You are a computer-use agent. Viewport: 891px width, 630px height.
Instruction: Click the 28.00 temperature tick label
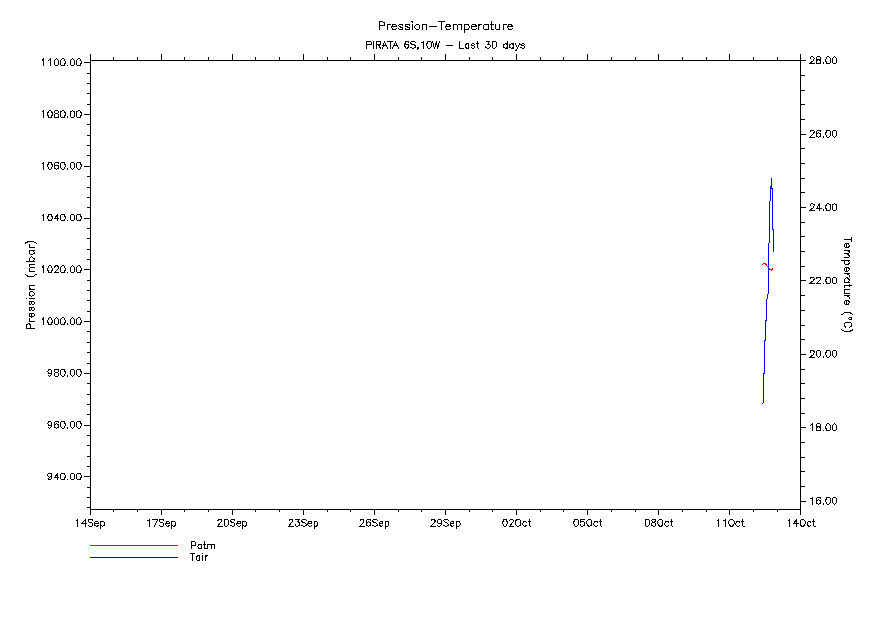[822, 61]
